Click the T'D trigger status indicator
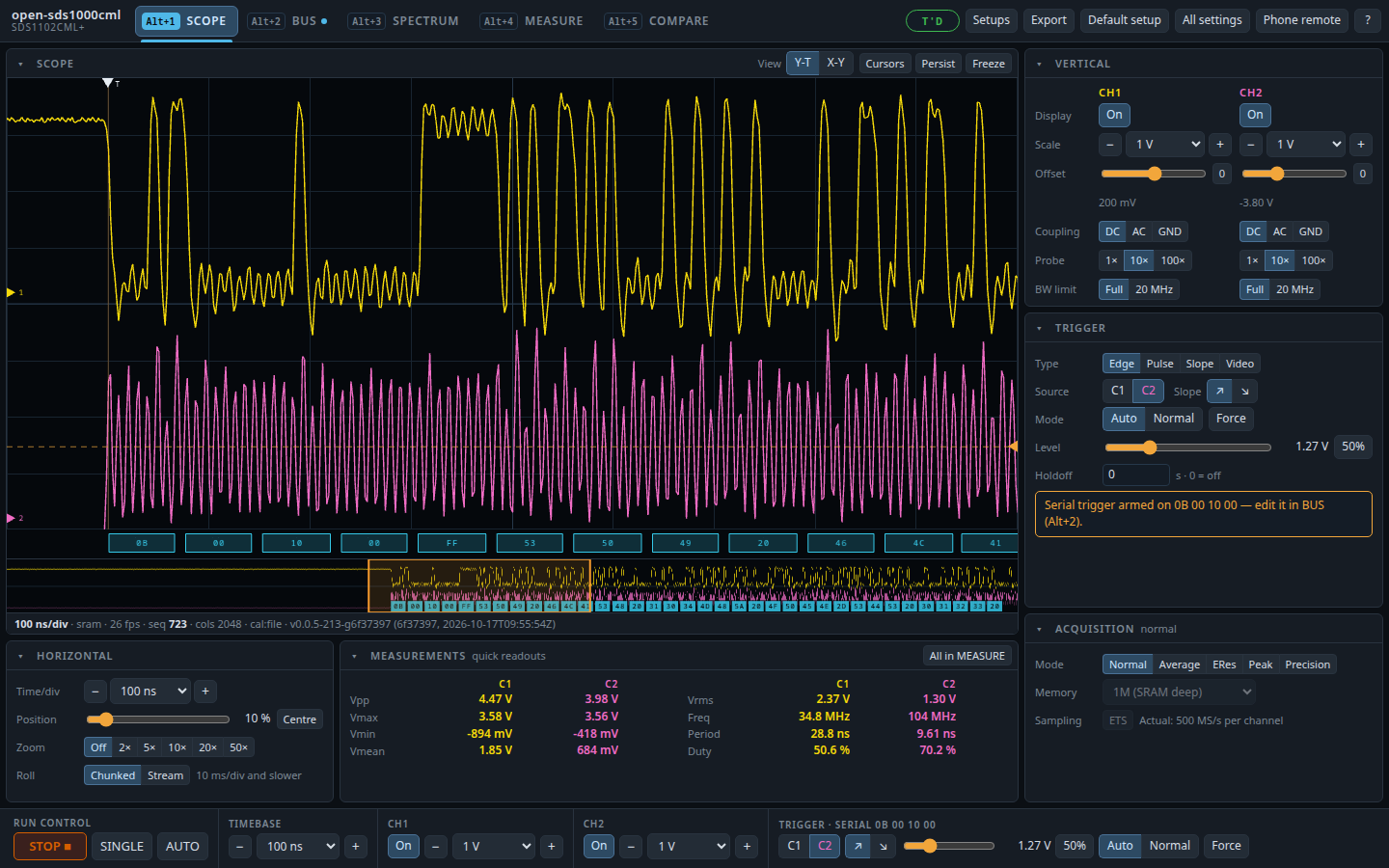This screenshot has height=868, width=1389. (933, 20)
